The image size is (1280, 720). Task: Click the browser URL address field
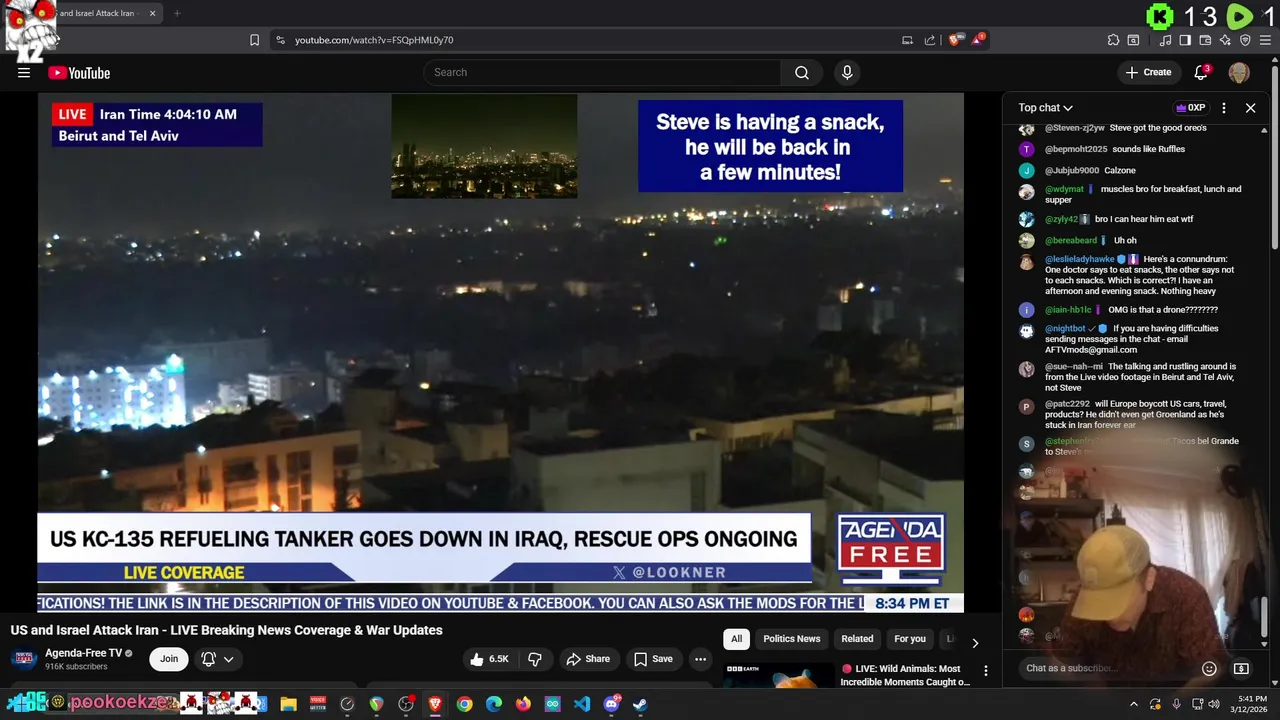tap(590, 40)
